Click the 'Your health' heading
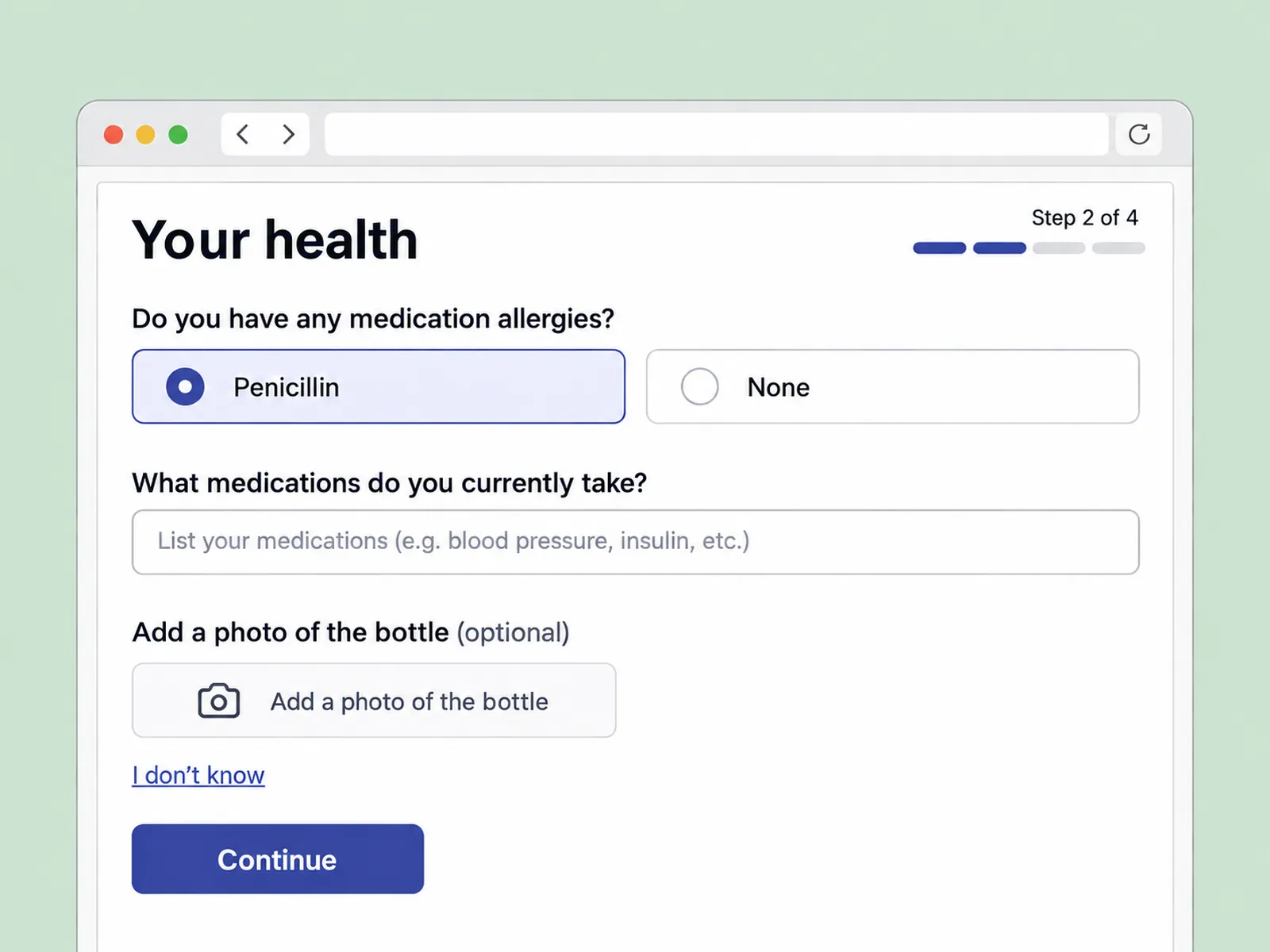This screenshot has height=952, width=1270. tap(275, 240)
